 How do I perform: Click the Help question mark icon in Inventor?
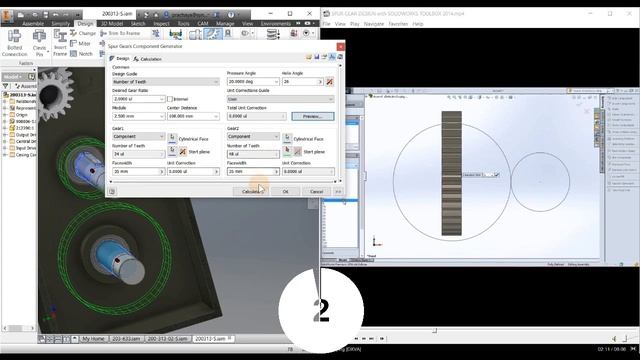pyautogui.click(x=231, y=15)
